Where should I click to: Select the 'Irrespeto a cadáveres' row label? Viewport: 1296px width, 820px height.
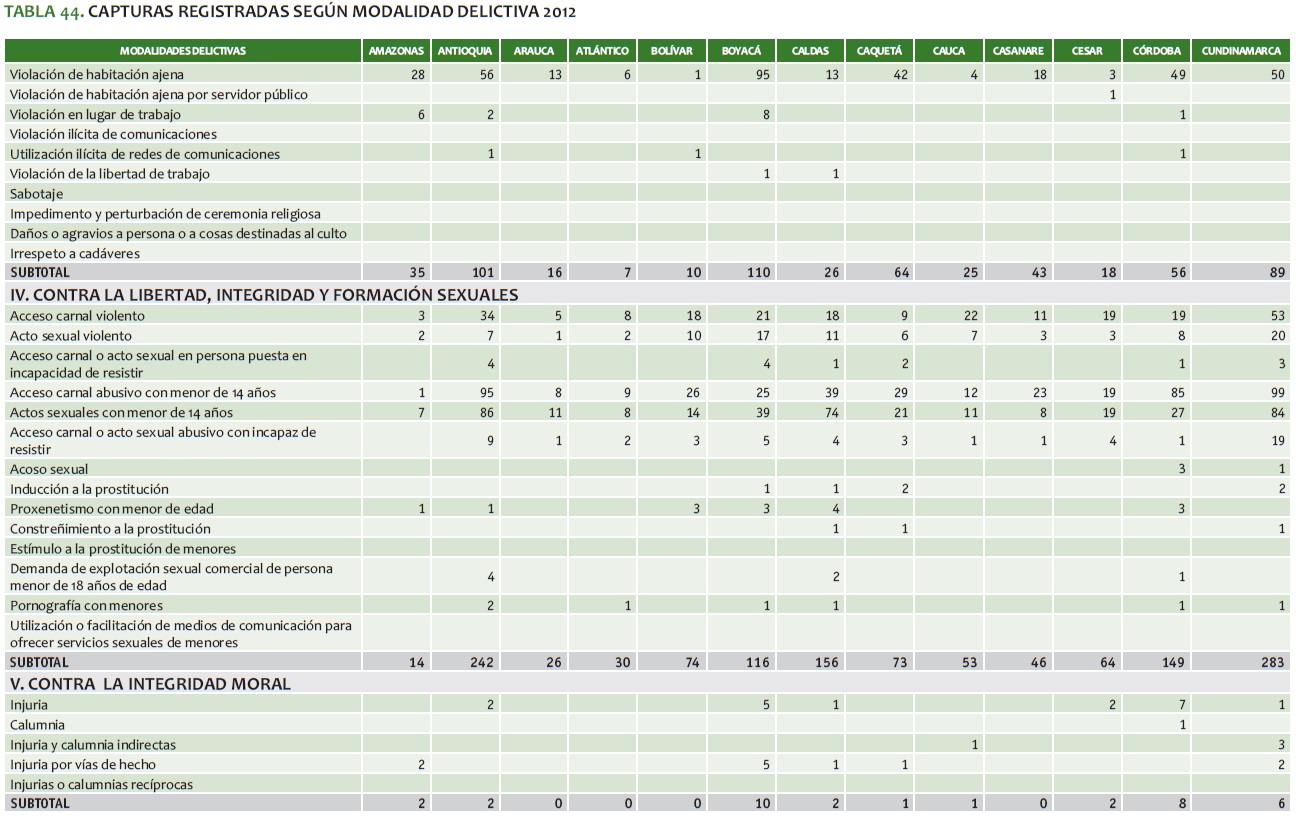tap(75, 254)
